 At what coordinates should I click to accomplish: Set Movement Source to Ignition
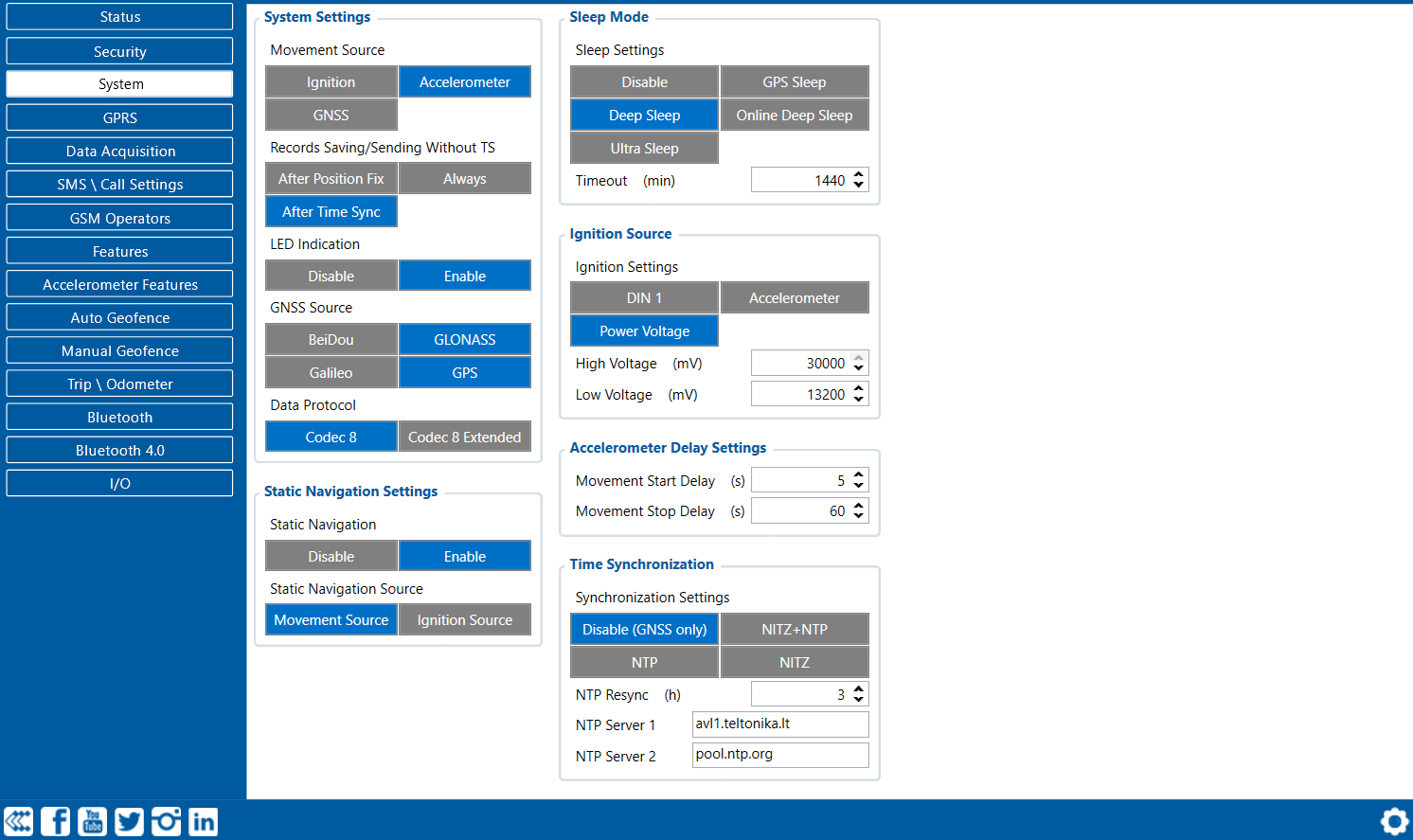coord(331,82)
